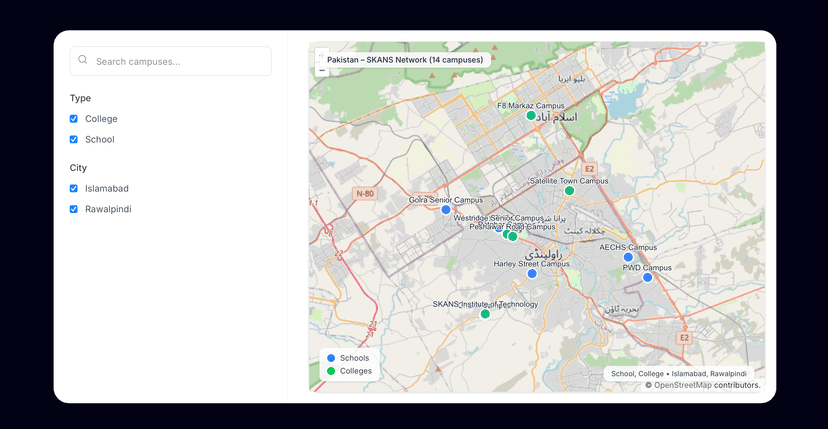Uncheck the School type checkbox
Screen dimensions: 828x429
point(73,139)
